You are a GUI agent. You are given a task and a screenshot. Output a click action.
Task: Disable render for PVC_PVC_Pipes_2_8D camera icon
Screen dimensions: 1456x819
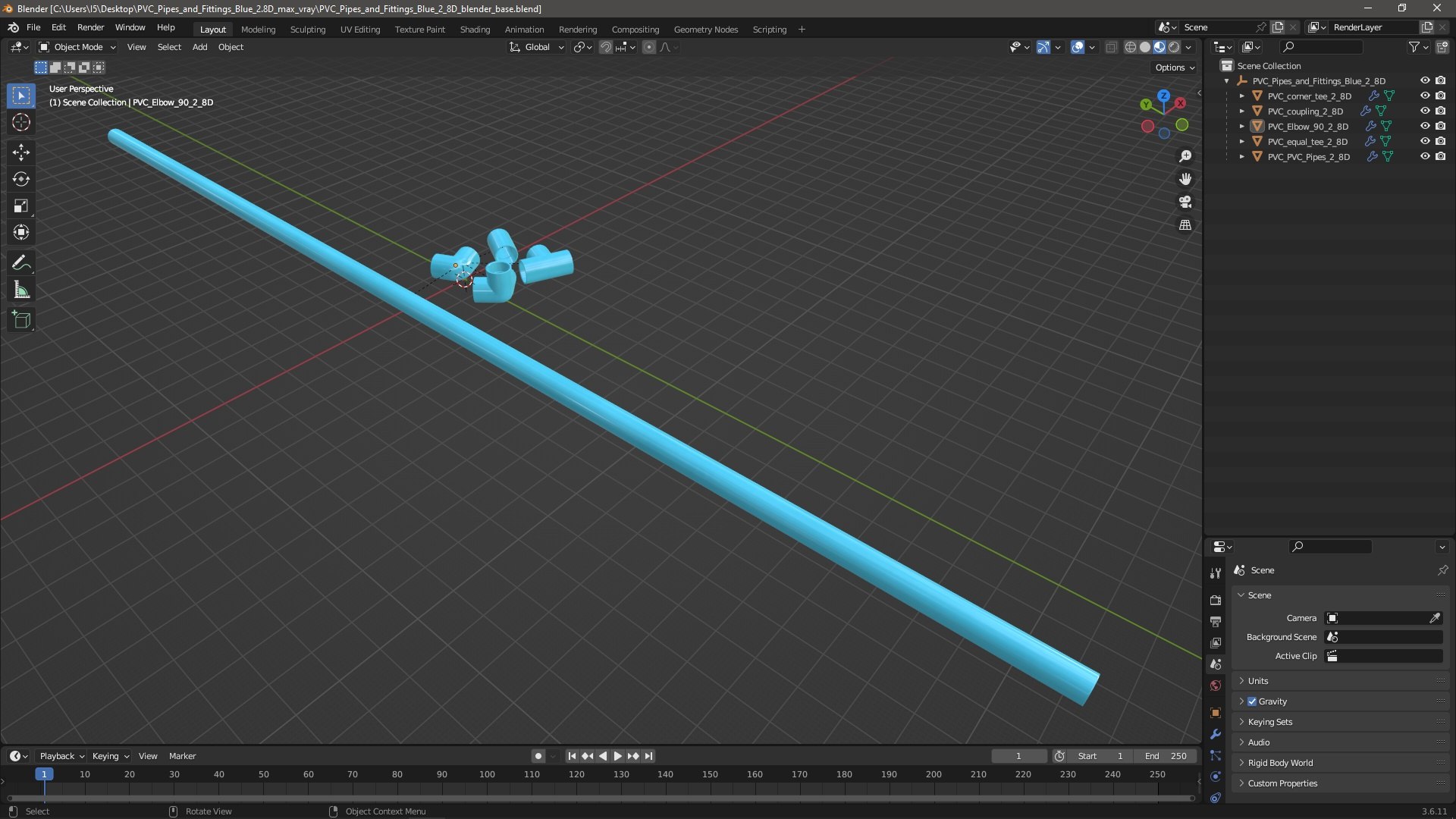pos(1441,156)
